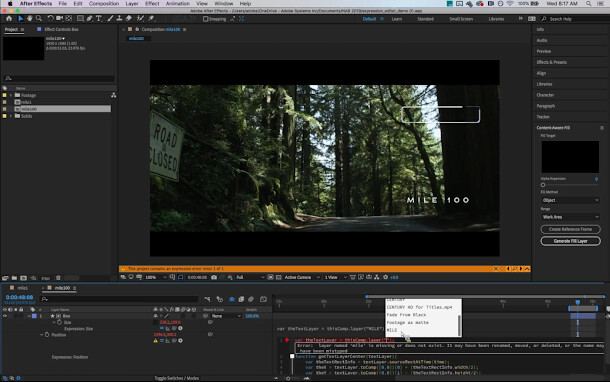Select the Hand tool in toolbar

(30, 18)
